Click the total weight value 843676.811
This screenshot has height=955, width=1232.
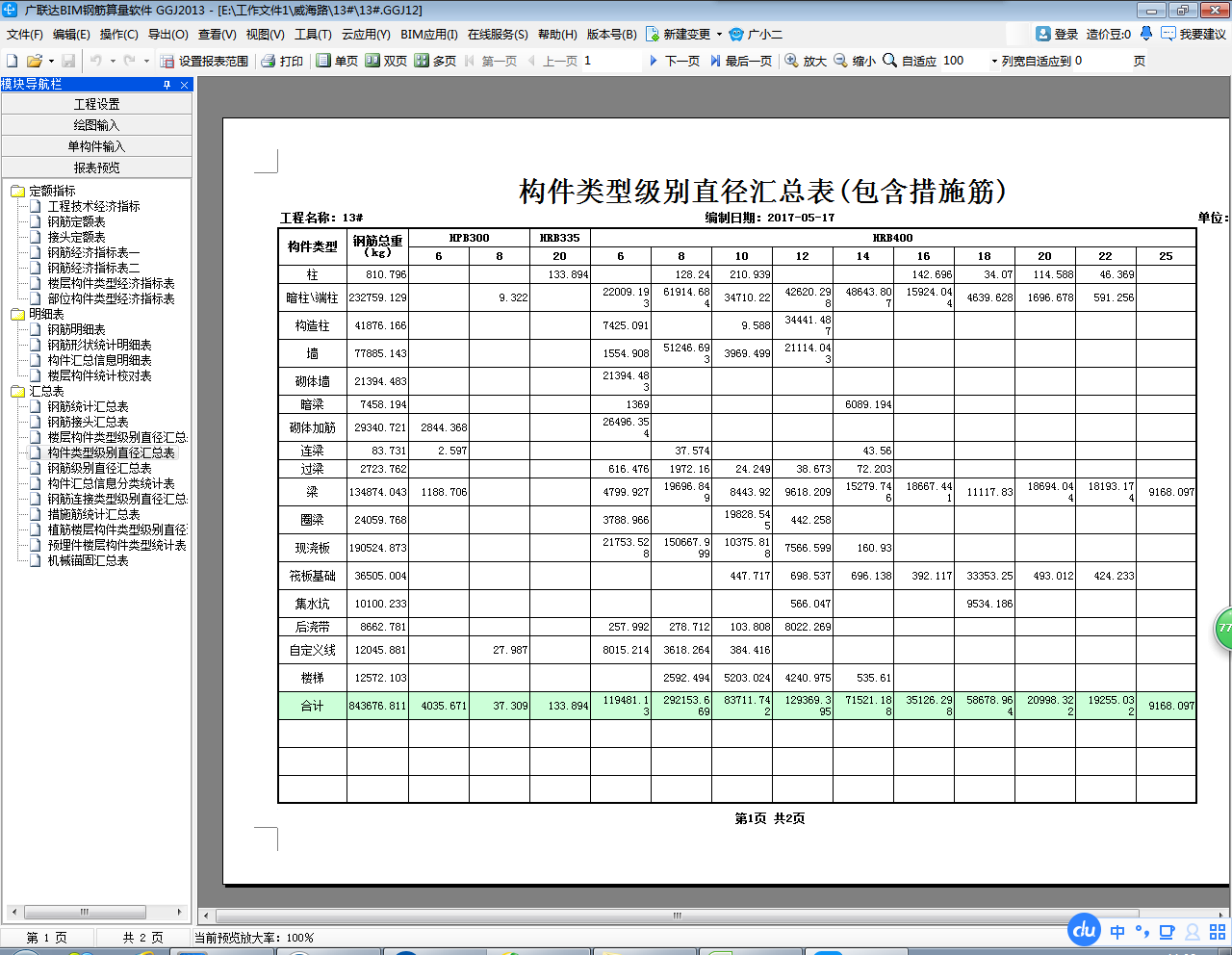[377, 706]
